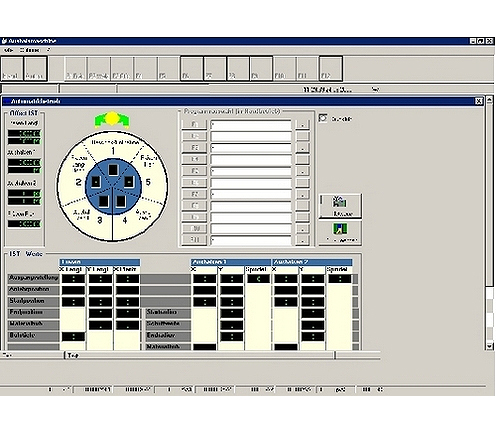Select the black square at station 4 in the dial
The width and height of the screenshot is (496, 432).
pos(121,201)
